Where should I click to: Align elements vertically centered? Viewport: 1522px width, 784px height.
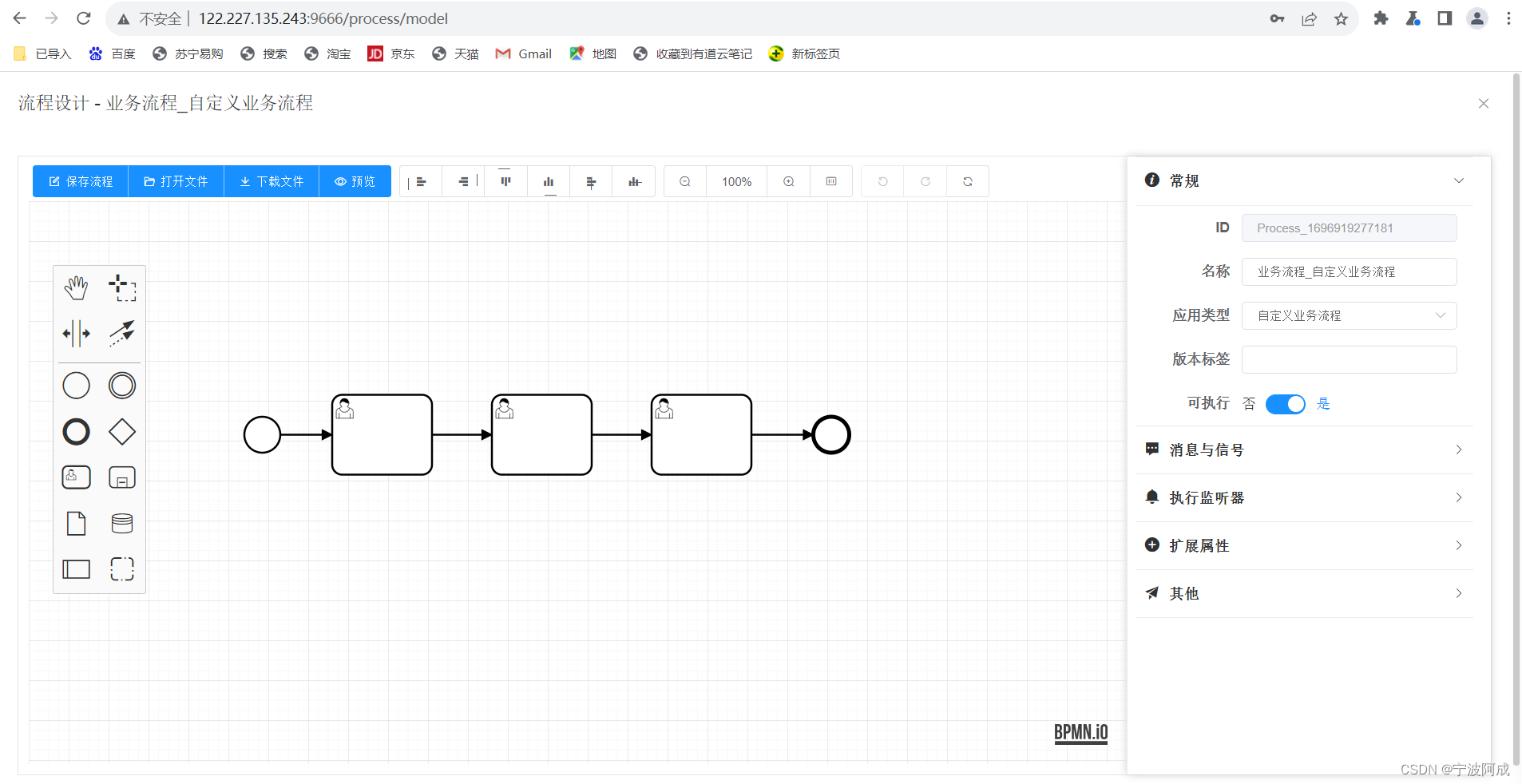click(x=634, y=182)
